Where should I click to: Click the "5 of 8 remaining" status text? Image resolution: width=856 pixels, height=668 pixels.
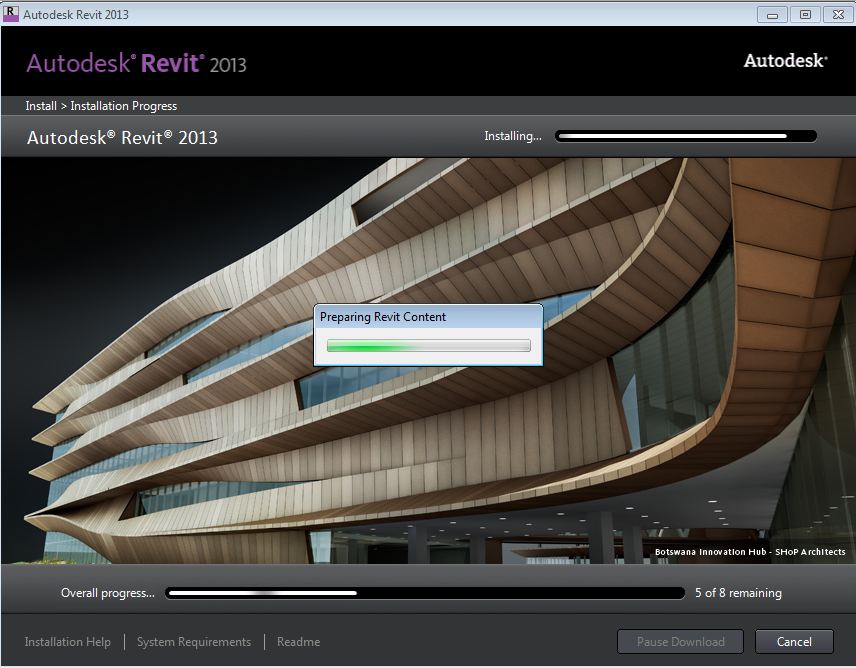pos(738,593)
